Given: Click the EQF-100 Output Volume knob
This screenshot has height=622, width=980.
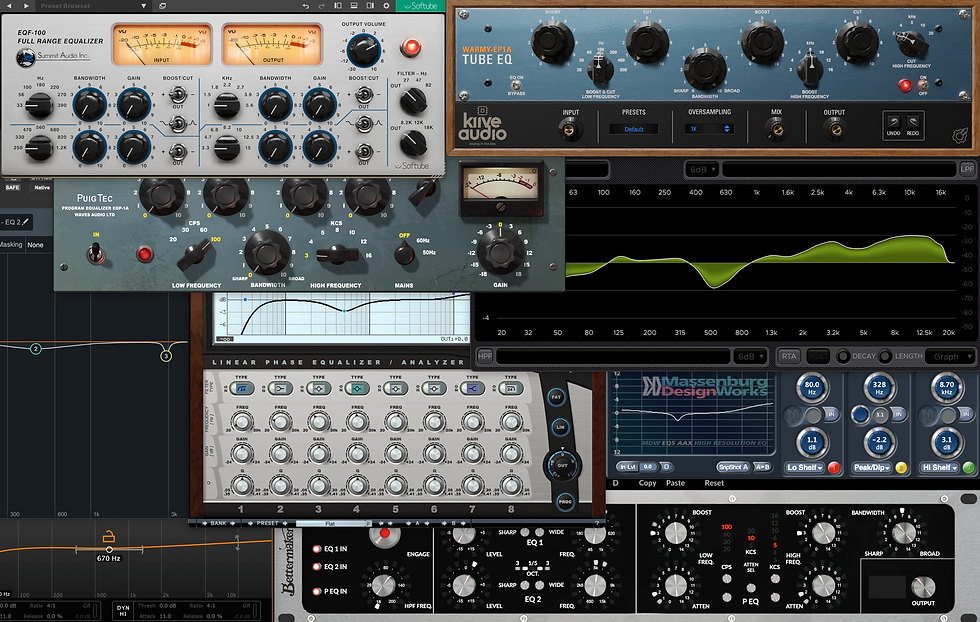Looking at the screenshot, I should [364, 49].
